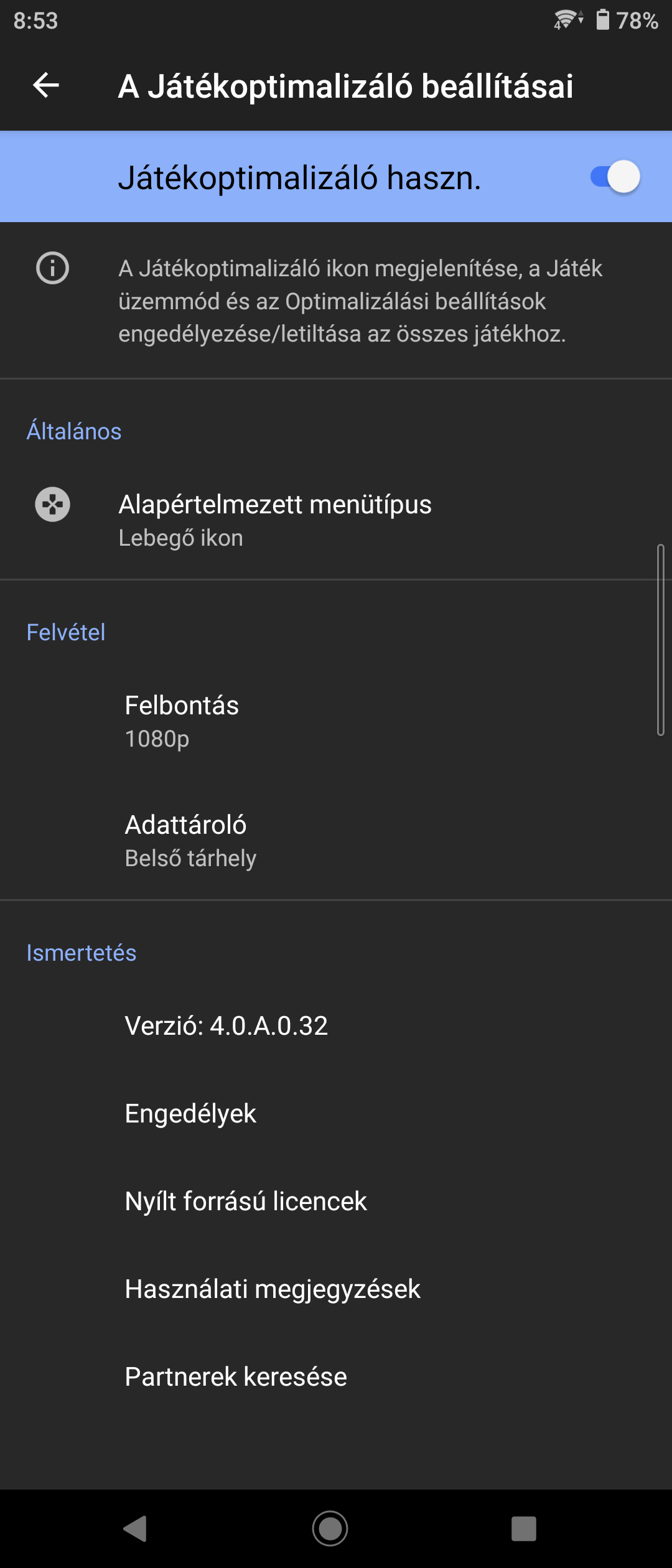Open Használati megjegyzések

[273, 1289]
